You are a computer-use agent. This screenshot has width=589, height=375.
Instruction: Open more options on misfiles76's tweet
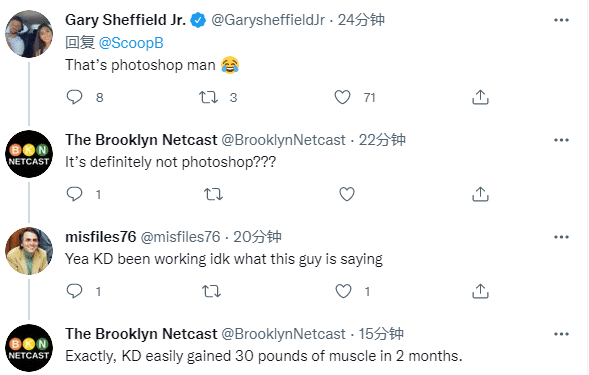point(561,237)
